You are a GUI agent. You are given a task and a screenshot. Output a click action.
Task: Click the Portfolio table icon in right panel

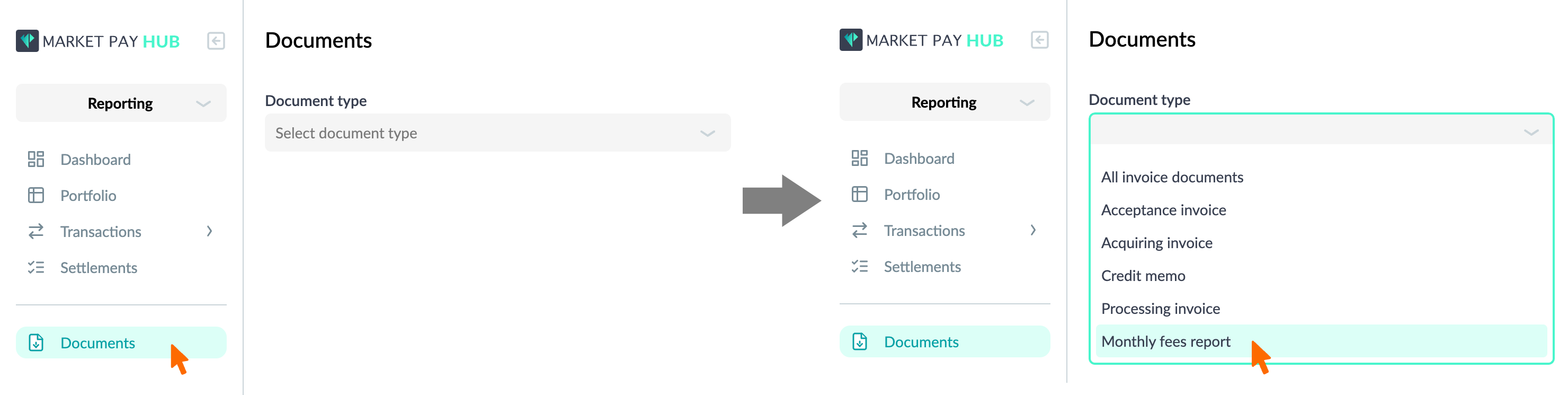point(859,194)
